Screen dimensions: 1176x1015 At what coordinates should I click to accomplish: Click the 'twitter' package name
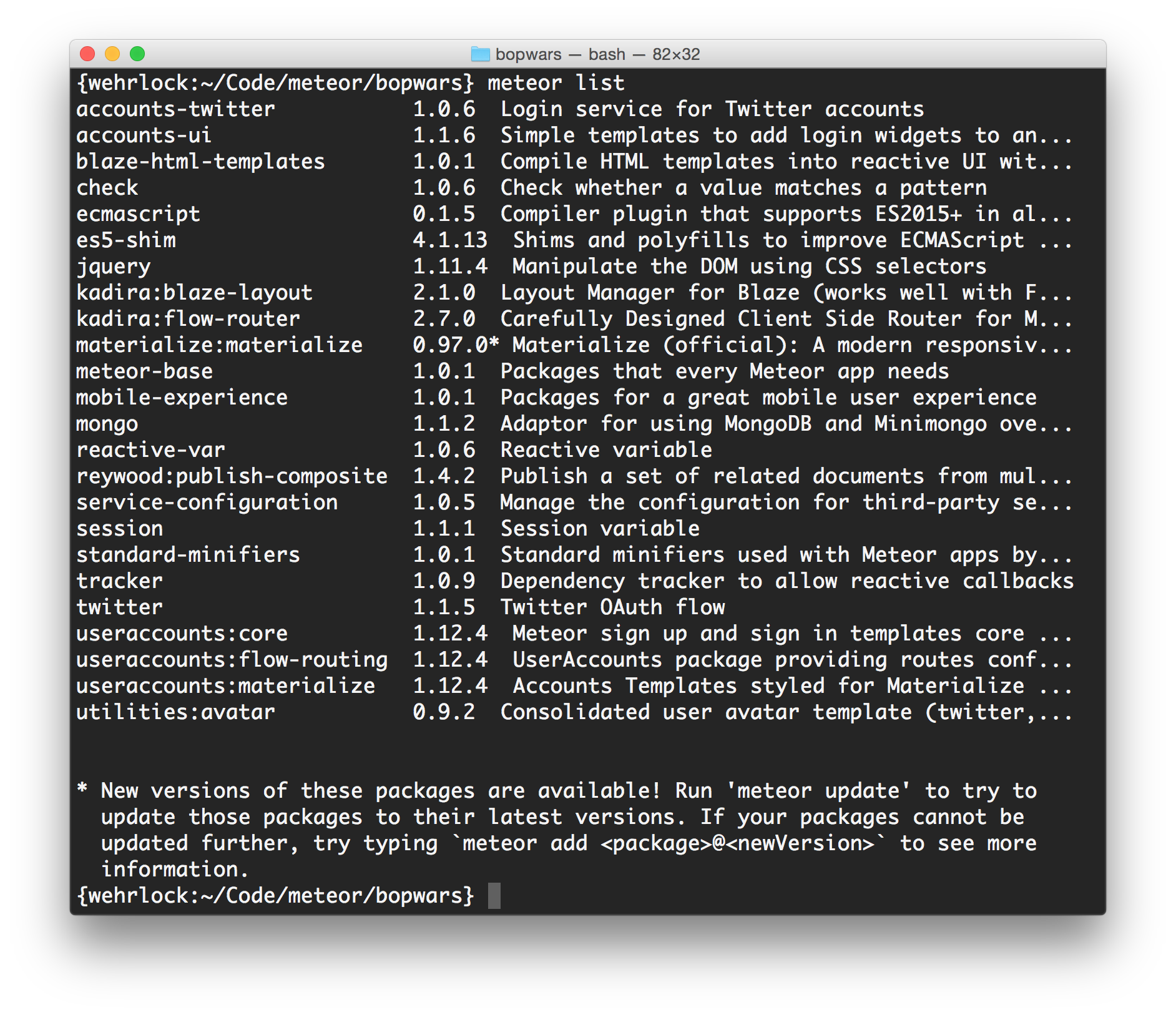point(119,607)
